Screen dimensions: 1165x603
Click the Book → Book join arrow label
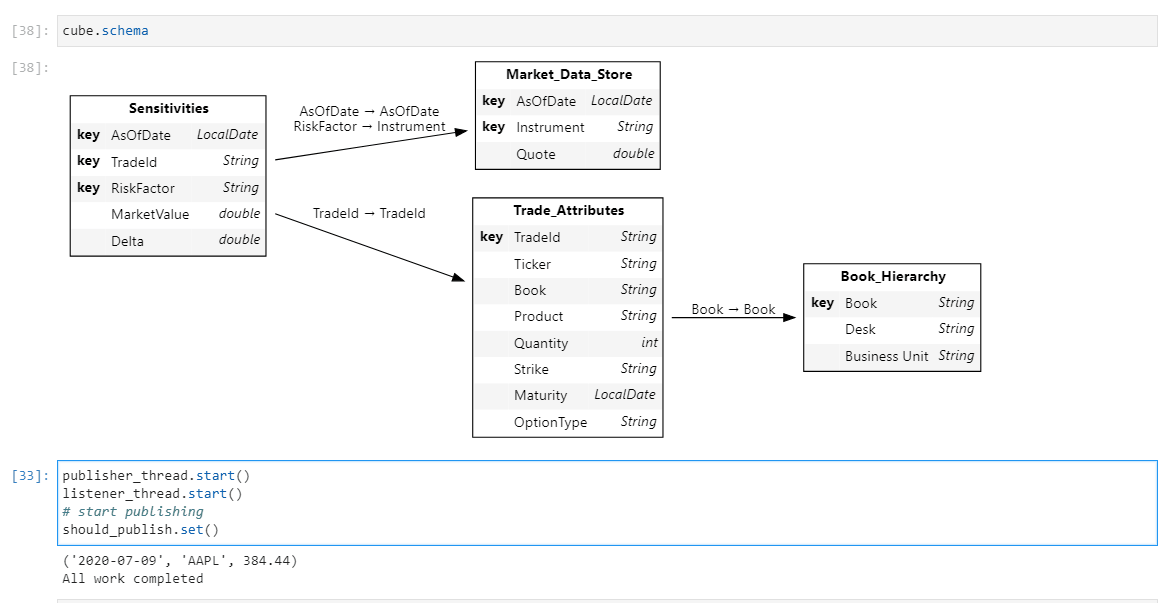point(733,309)
